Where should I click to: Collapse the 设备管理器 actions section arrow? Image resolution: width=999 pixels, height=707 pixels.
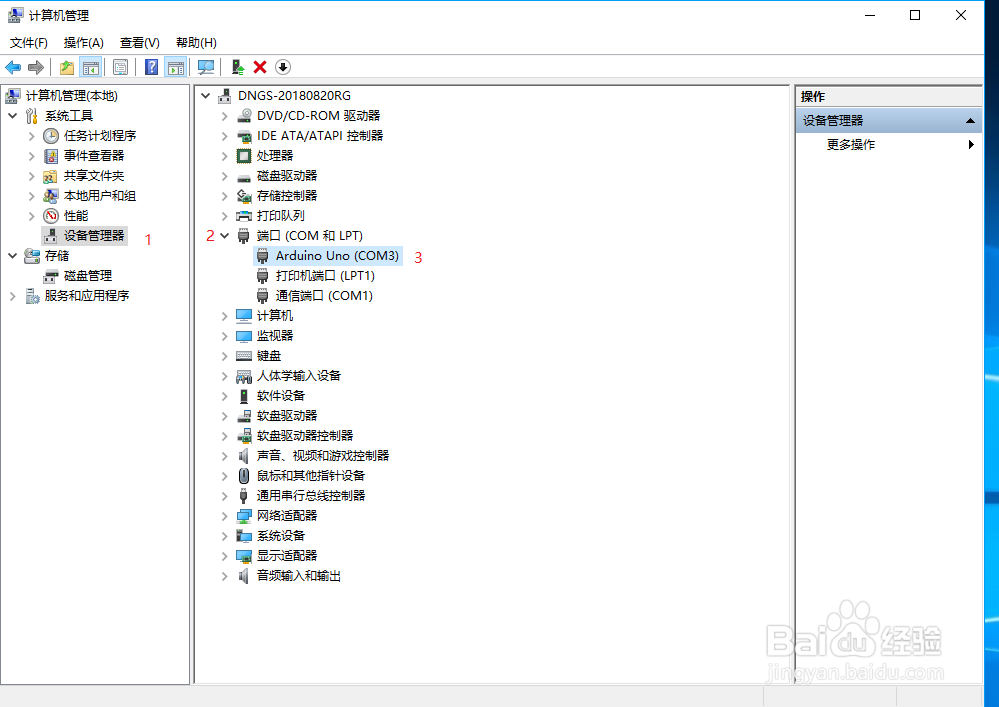click(970, 121)
